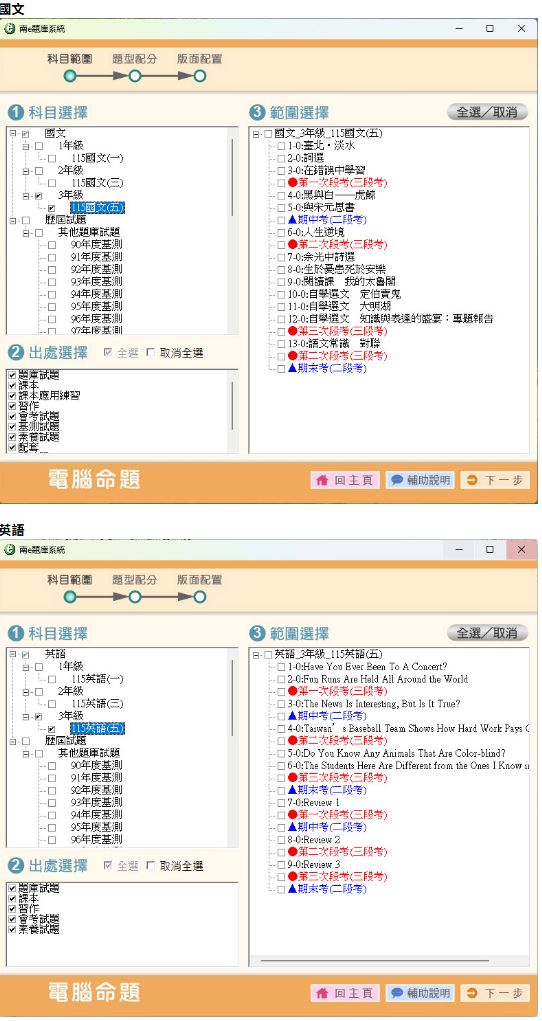542x1021 pixels.
Task: Check the 1-0:臺北・淡水 range checkbox
Action: 281,147
